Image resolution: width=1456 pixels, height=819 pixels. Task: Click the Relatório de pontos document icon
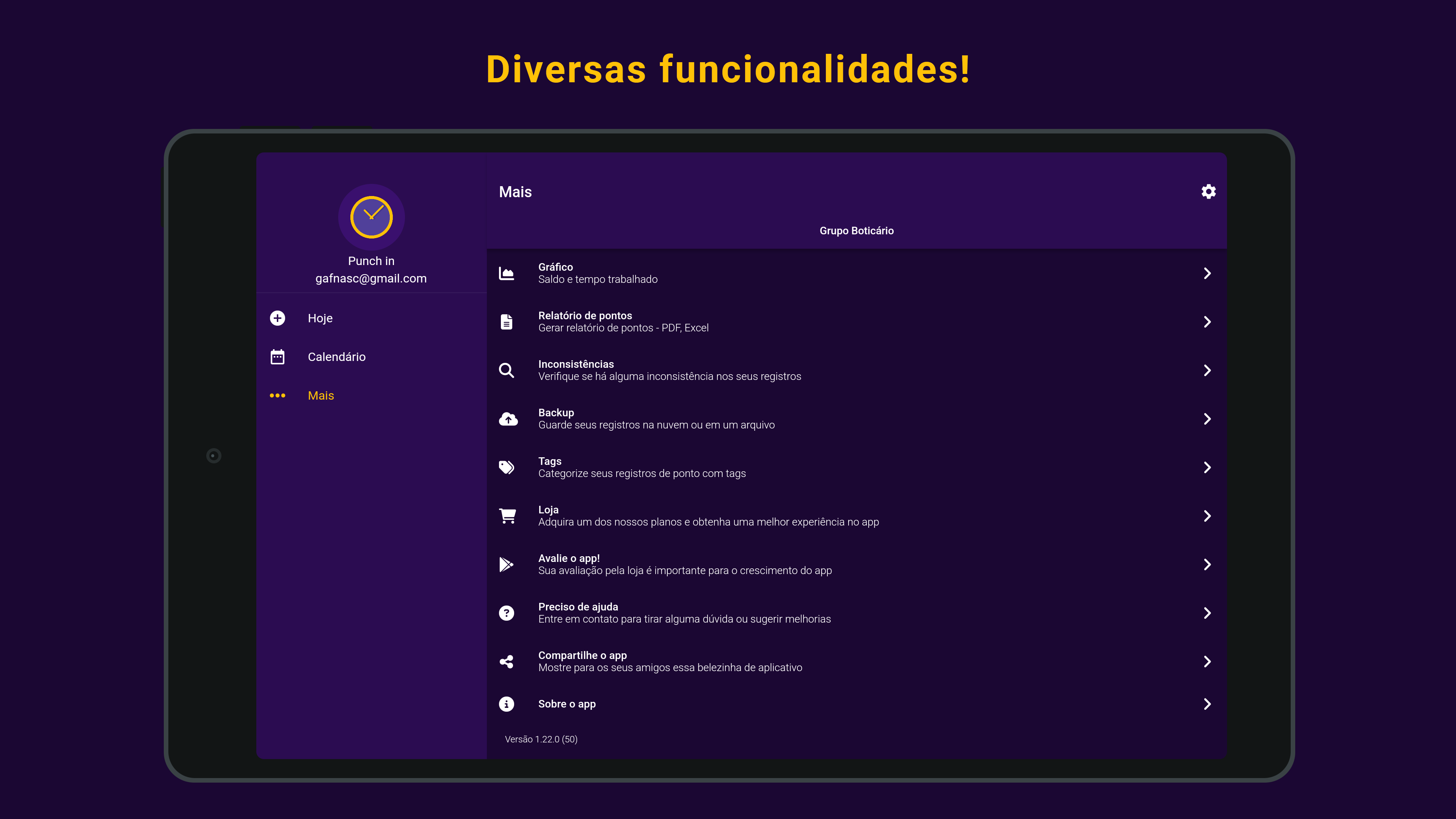pos(507,322)
